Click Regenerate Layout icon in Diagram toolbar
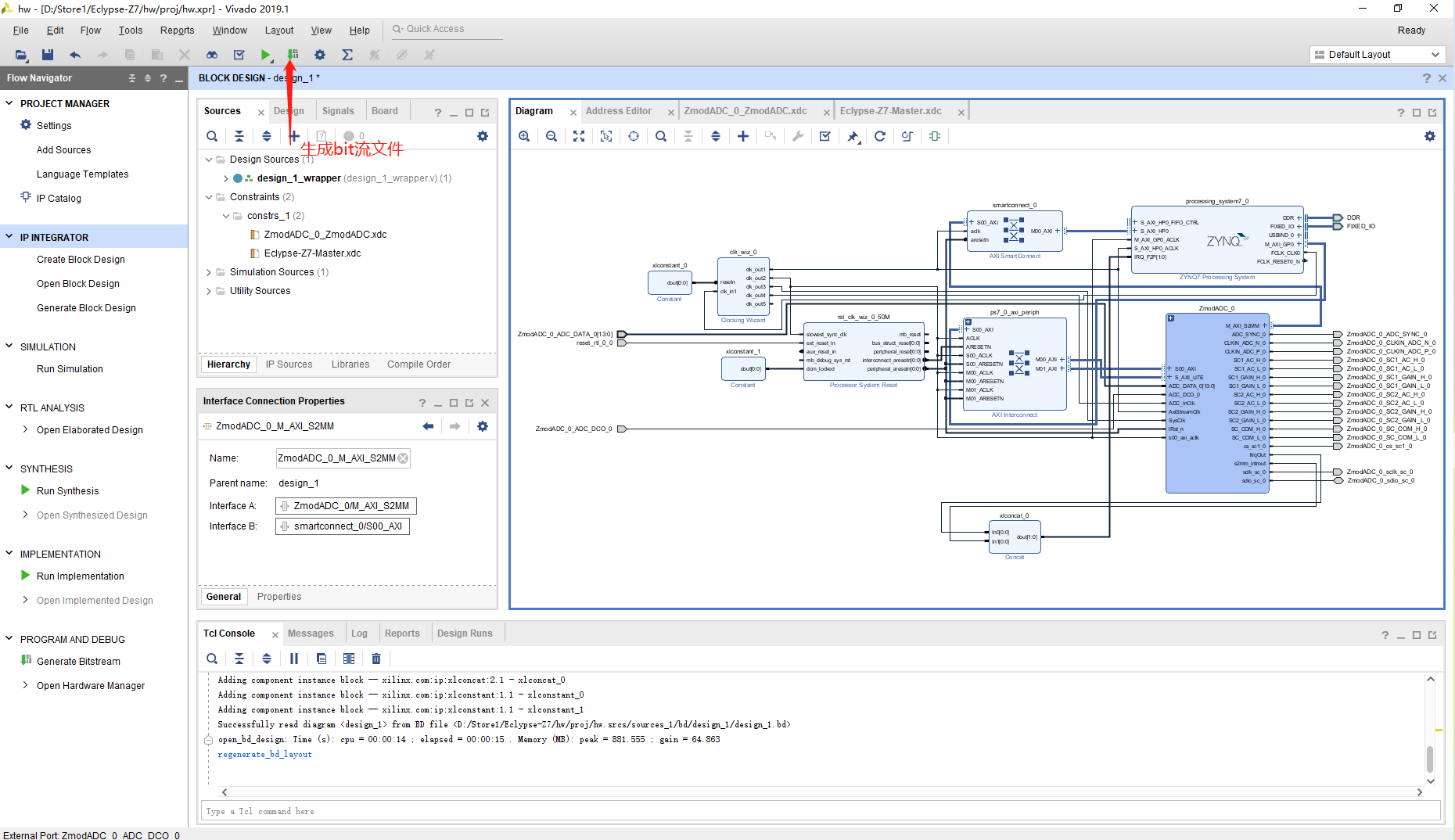1455x840 pixels. (x=880, y=136)
